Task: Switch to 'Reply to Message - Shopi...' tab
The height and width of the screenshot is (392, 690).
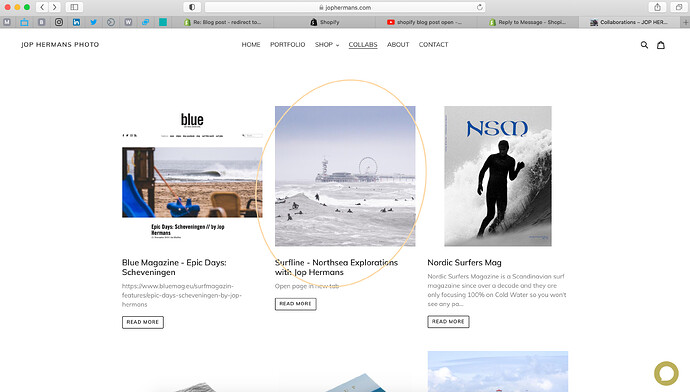Action: 528,22
